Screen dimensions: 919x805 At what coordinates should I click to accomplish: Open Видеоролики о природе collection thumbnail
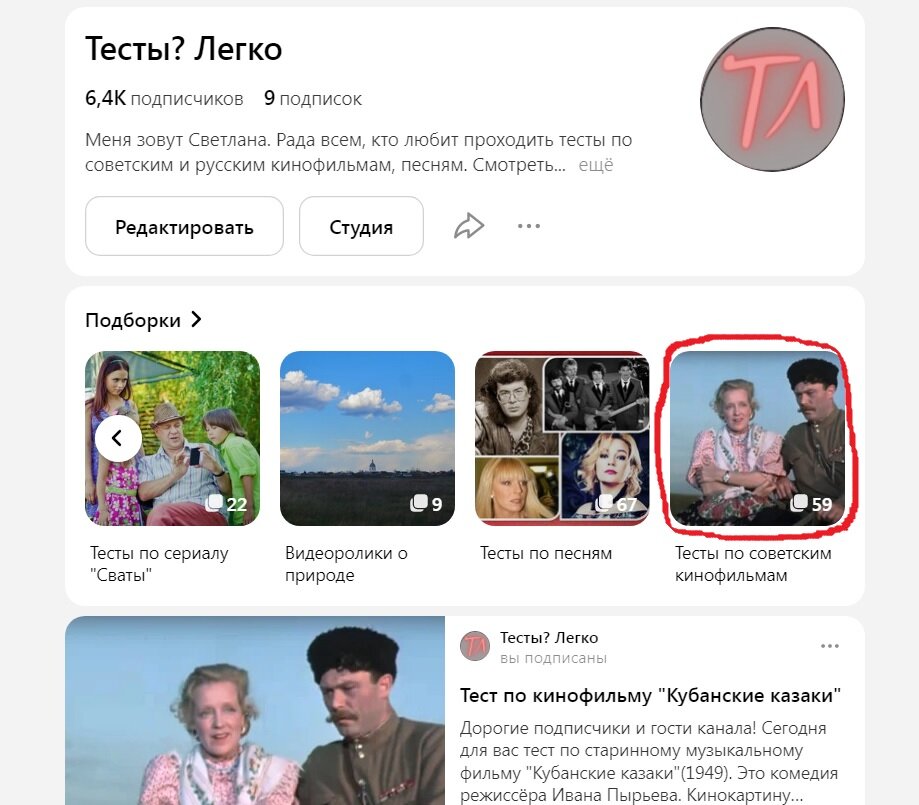point(367,438)
